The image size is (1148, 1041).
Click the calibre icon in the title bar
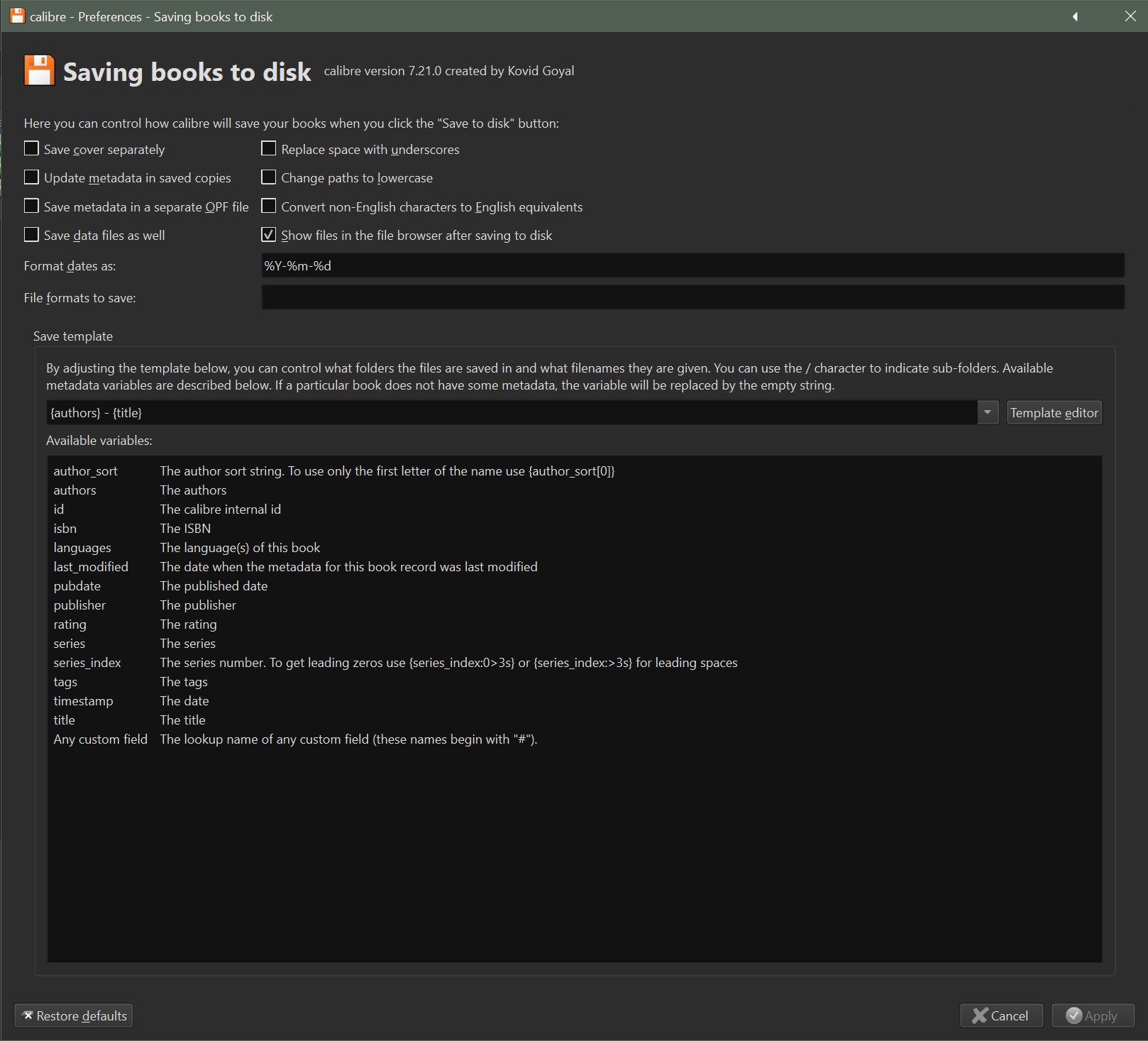17,16
